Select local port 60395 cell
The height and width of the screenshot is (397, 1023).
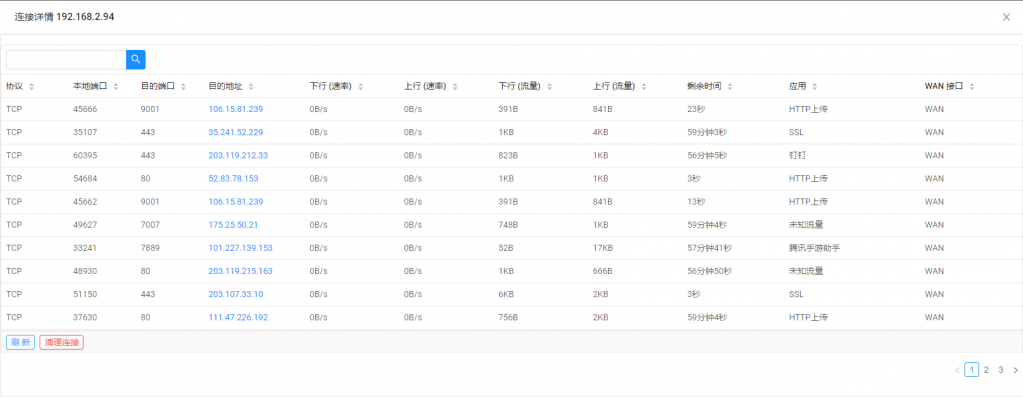(x=85, y=155)
